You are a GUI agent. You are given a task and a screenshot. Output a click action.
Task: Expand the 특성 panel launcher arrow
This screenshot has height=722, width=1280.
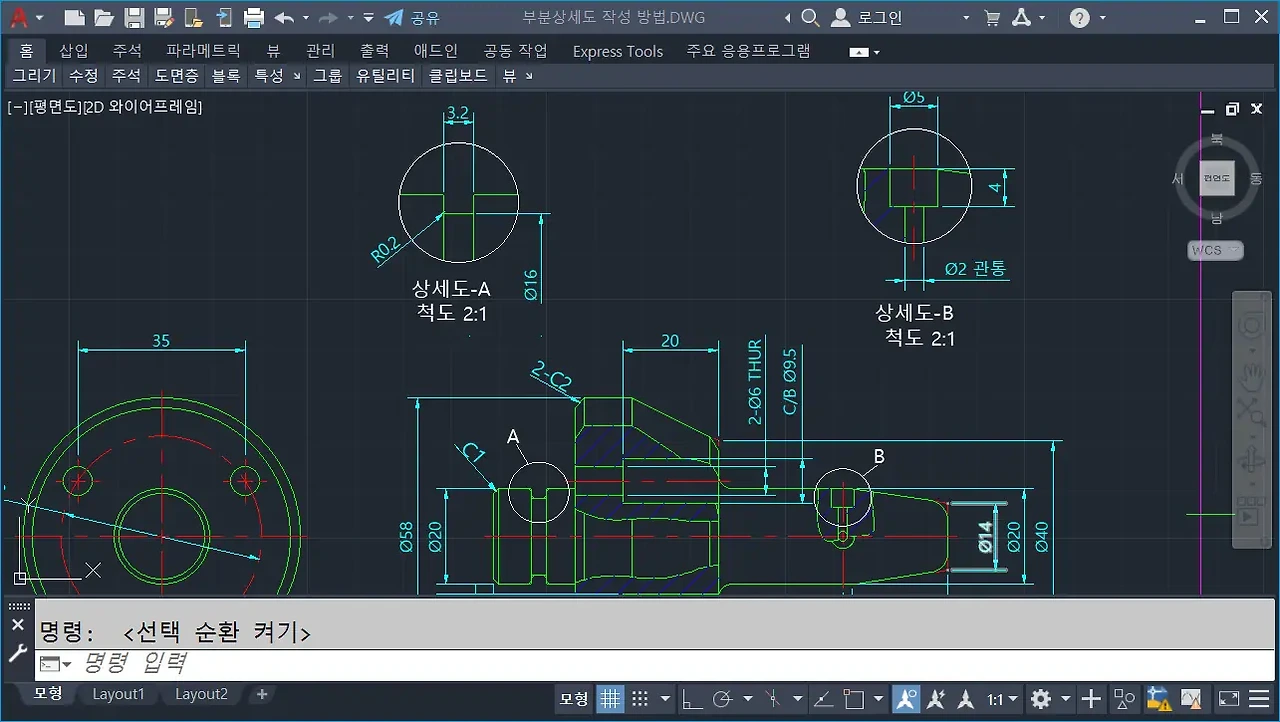click(x=296, y=76)
